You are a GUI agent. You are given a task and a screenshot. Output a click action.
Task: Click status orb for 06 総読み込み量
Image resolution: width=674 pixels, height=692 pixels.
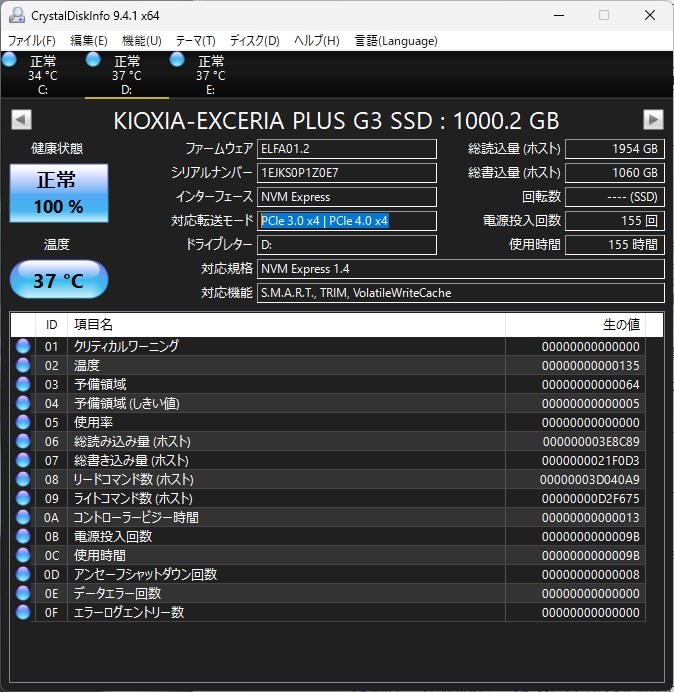(23, 441)
